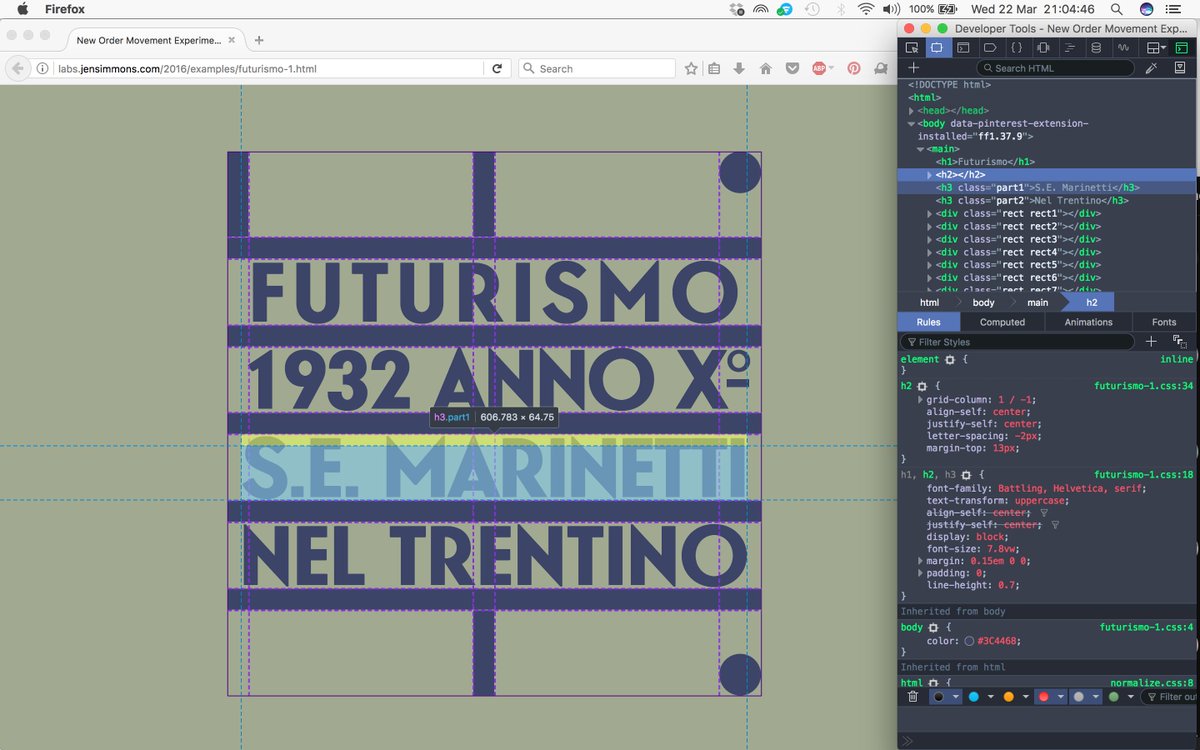1200x750 pixels.
Task: Click selector highlighter icon beside body rule
Action: [933, 628]
